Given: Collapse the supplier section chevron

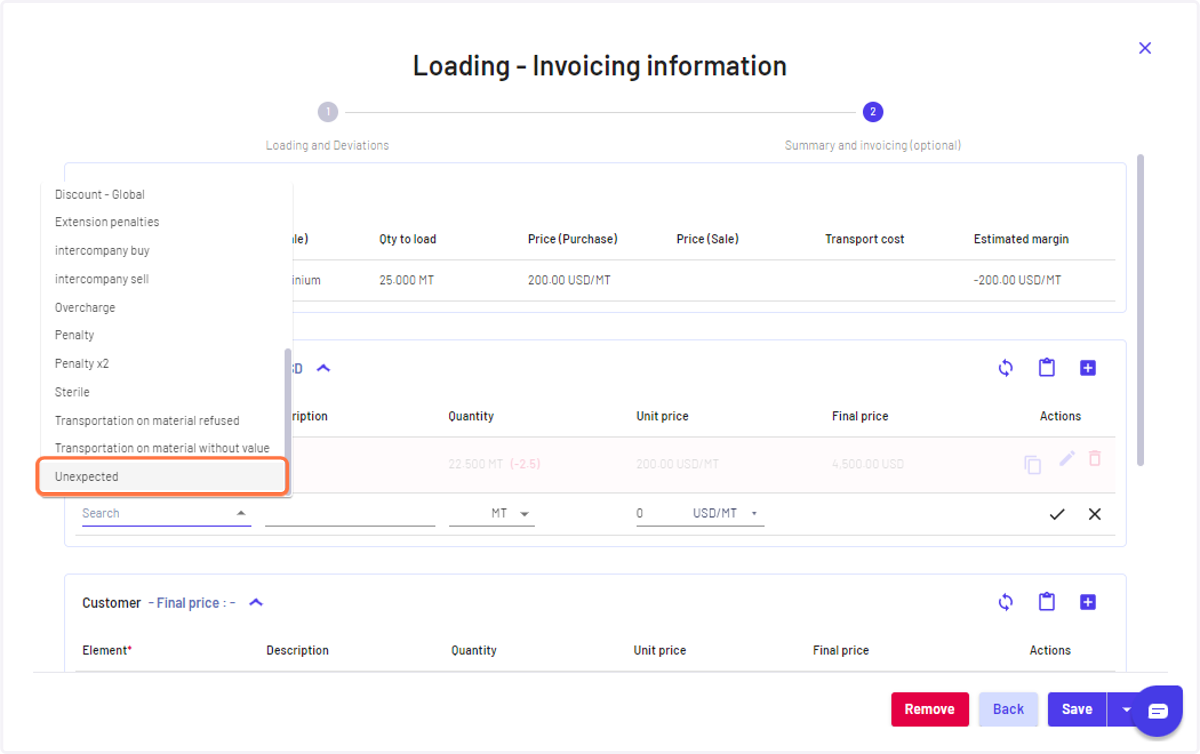Looking at the screenshot, I should pos(323,368).
